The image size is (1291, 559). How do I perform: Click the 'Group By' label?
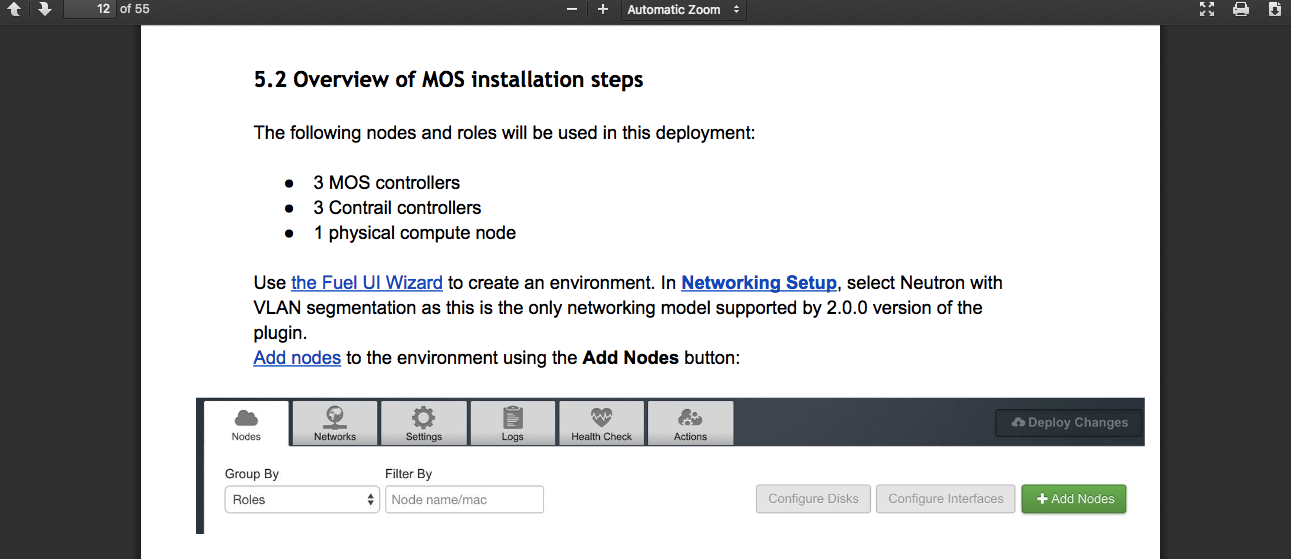coord(252,474)
